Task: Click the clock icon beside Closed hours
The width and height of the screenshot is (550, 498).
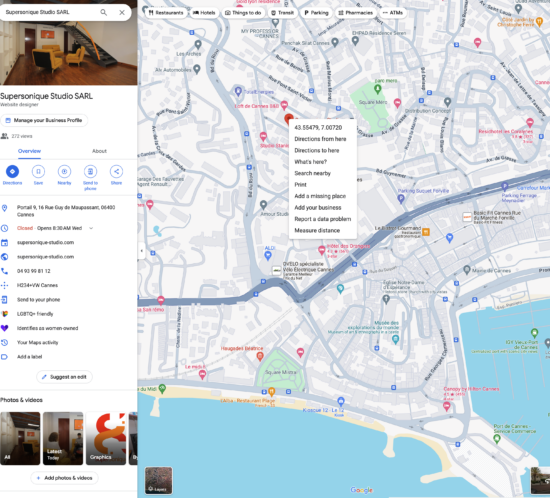Action: (5, 228)
